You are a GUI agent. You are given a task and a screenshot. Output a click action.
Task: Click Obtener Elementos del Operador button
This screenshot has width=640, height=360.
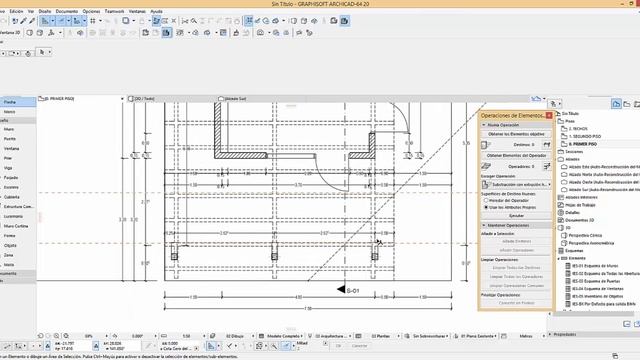point(516,156)
